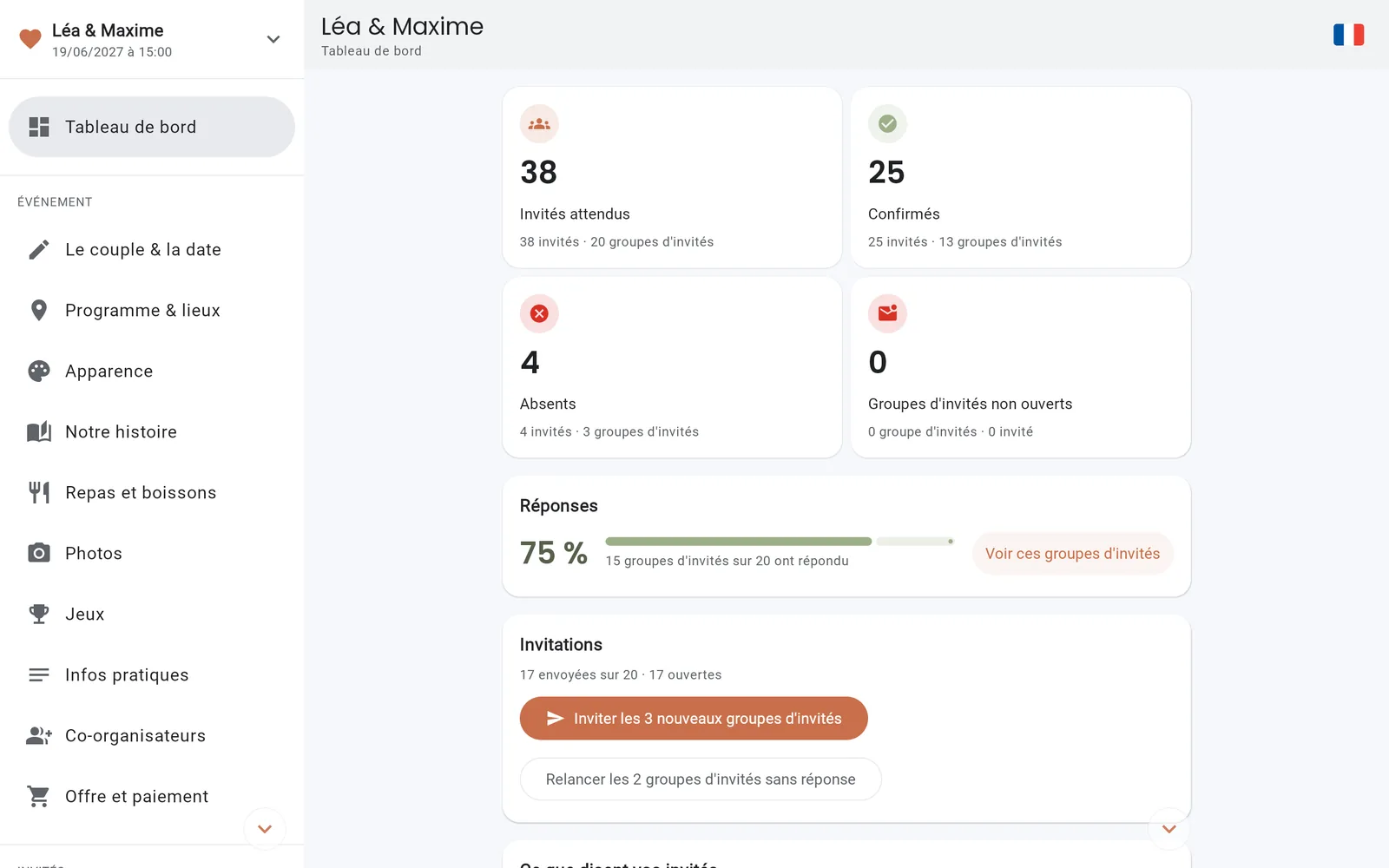Image resolution: width=1389 pixels, height=868 pixels.
Task: Click the group icon on Invités attendus card
Action: [x=539, y=124]
